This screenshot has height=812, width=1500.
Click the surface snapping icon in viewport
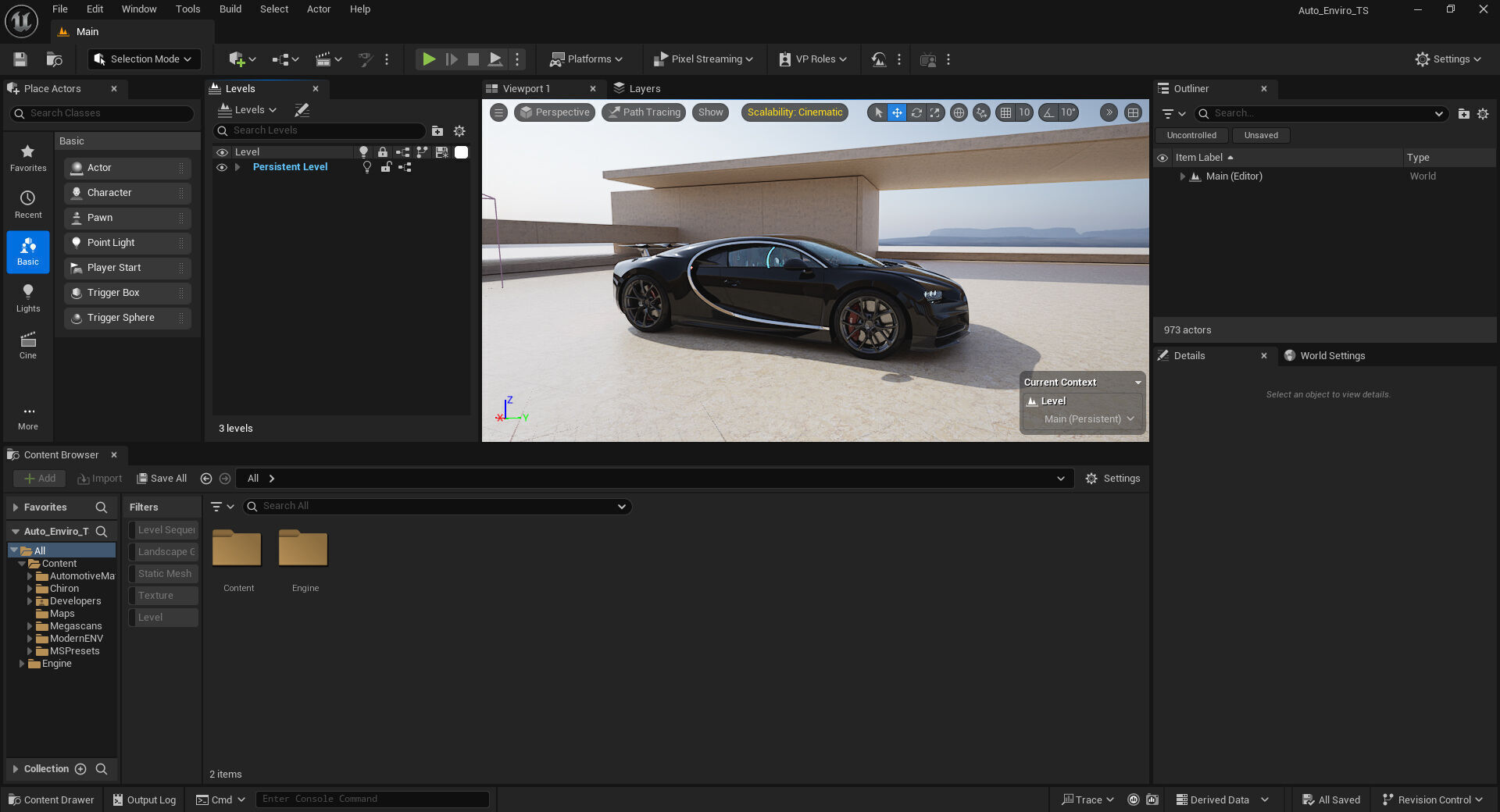tap(982, 112)
